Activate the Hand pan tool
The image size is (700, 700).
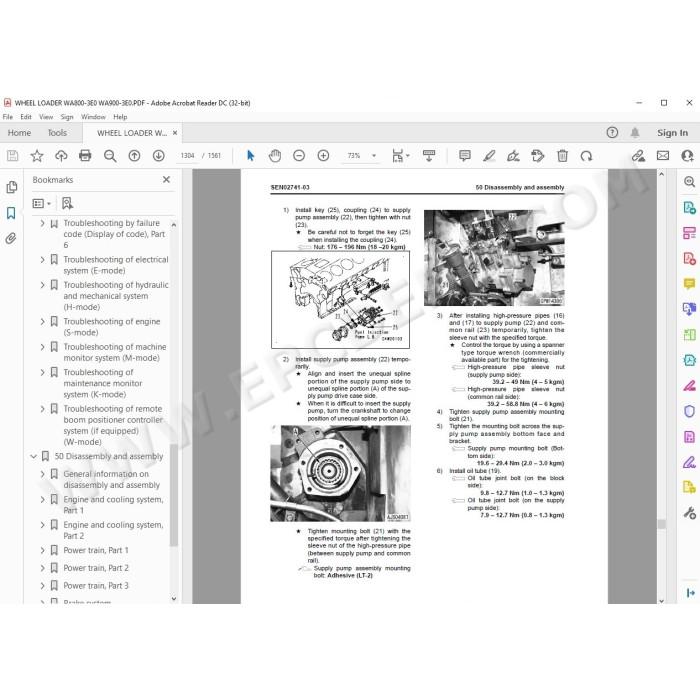[x=275, y=155]
